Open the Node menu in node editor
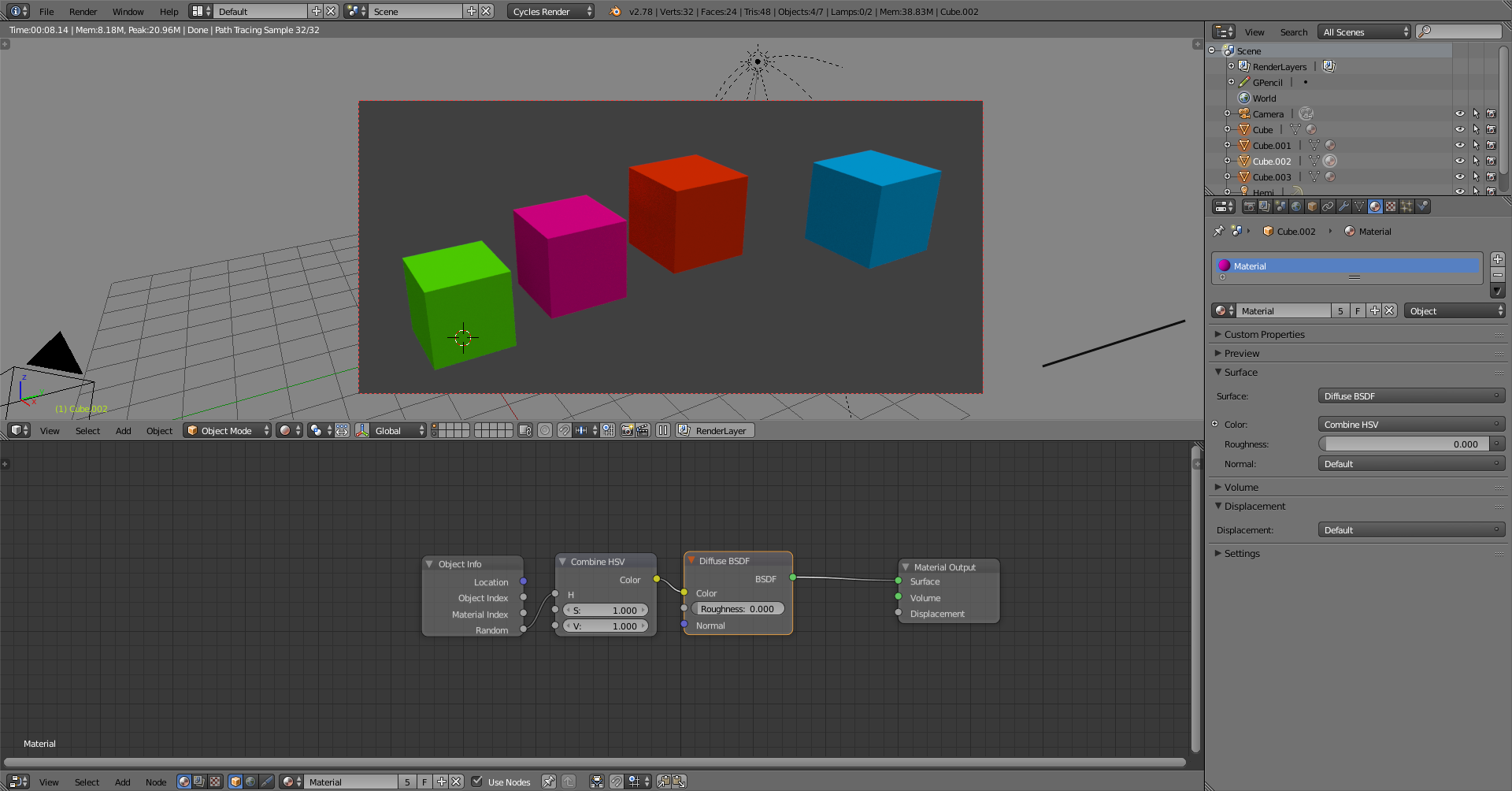 click(x=156, y=782)
